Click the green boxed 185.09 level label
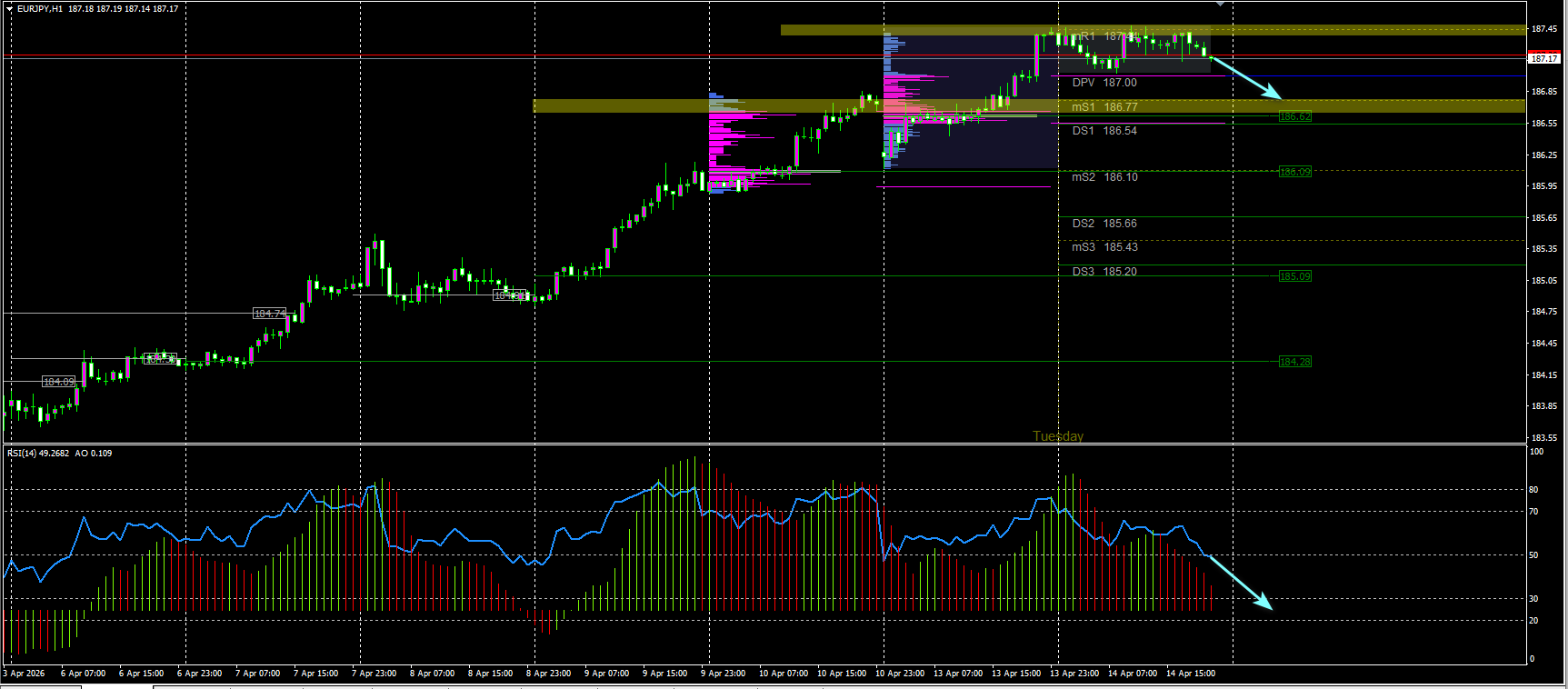 (1295, 276)
